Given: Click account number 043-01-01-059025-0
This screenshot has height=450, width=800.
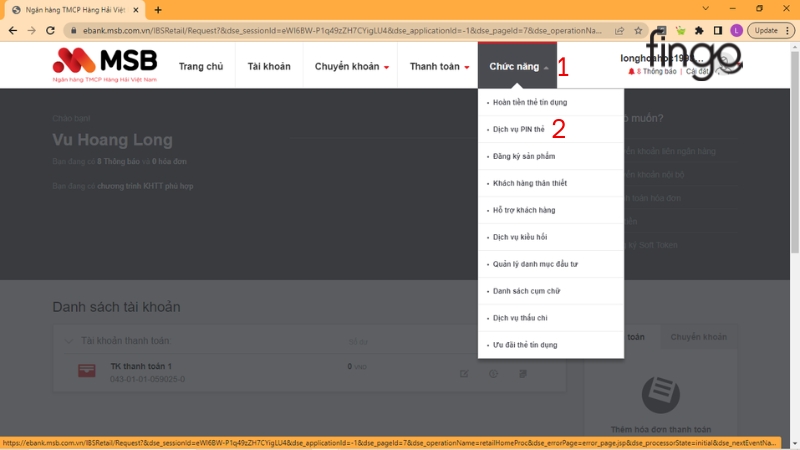Looking at the screenshot, I should point(147,380).
